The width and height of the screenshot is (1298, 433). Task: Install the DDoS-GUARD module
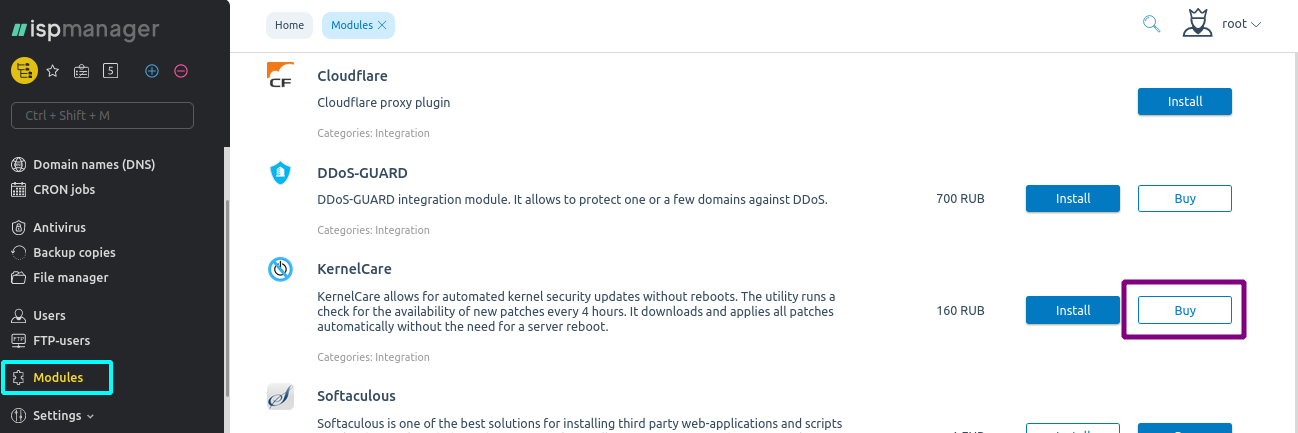[1073, 198]
